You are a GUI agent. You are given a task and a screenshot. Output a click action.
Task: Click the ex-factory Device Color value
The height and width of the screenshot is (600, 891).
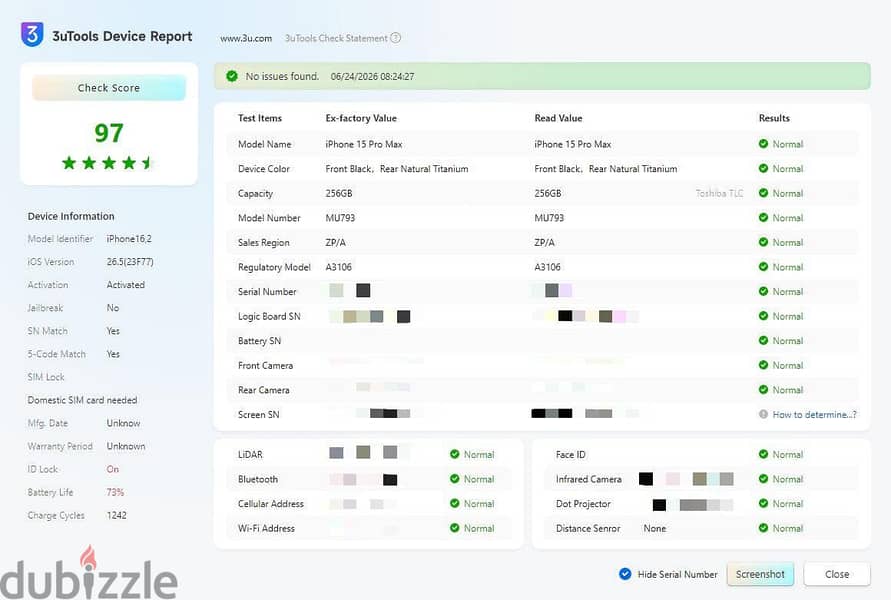pos(397,169)
